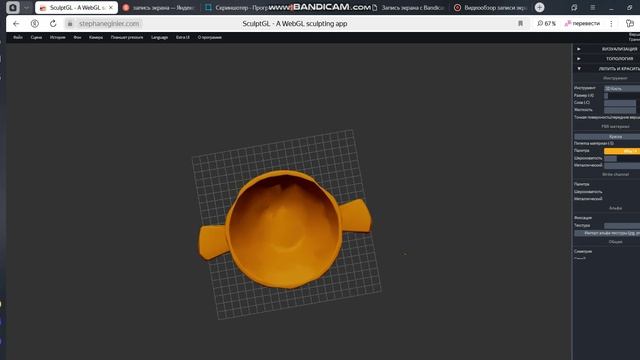The image size is (640, 360).
Task: Adjust the Радиус slider
Action: [622, 96]
